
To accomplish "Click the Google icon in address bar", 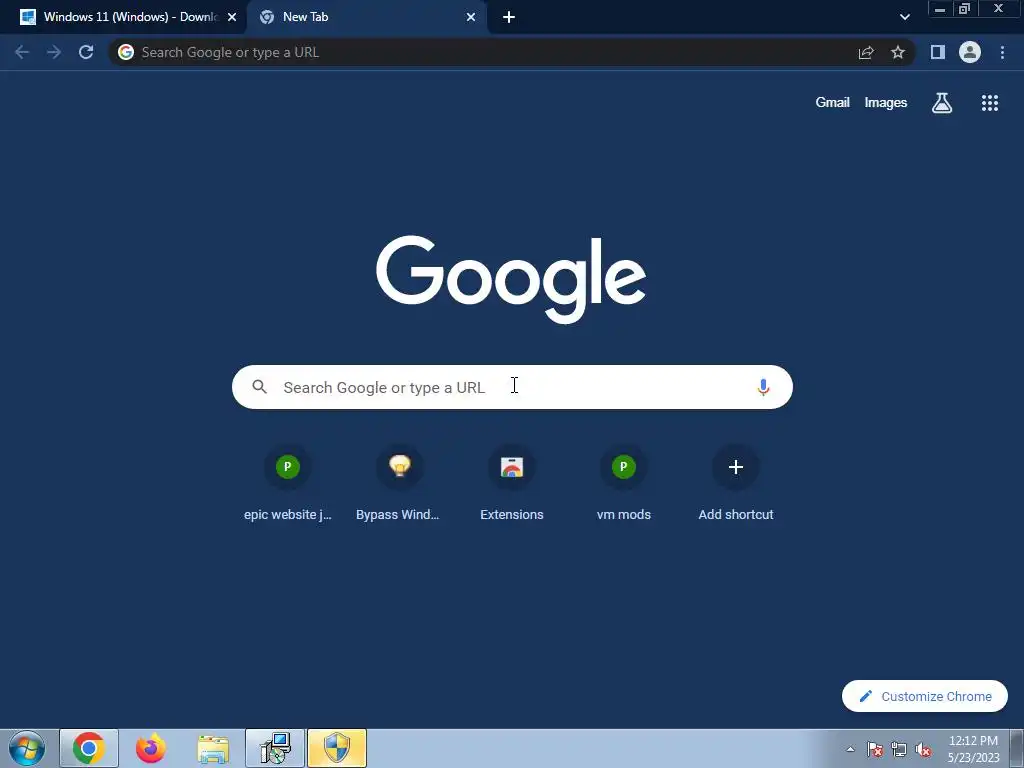I will click(126, 52).
